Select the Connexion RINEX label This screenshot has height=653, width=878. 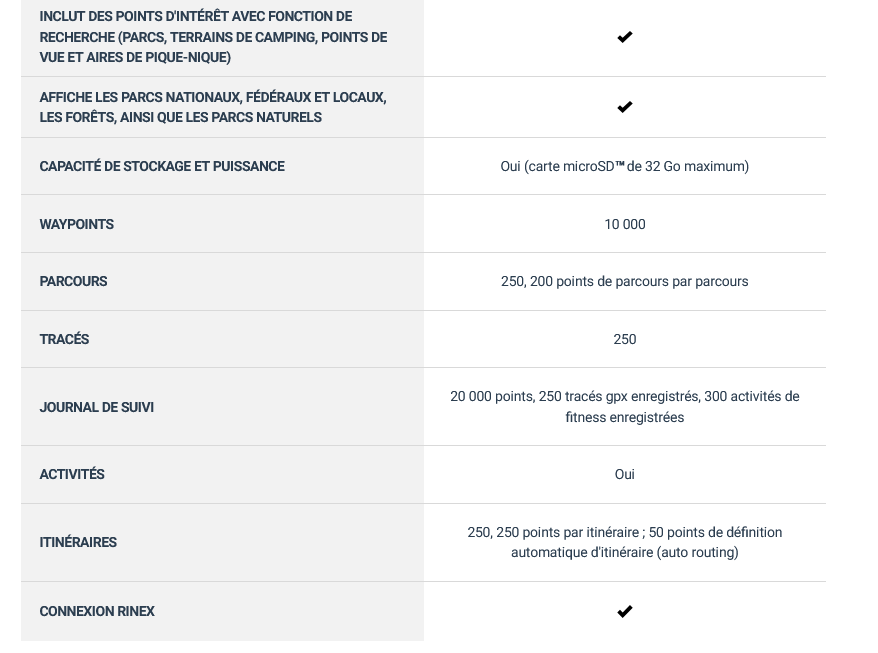[x=97, y=611]
